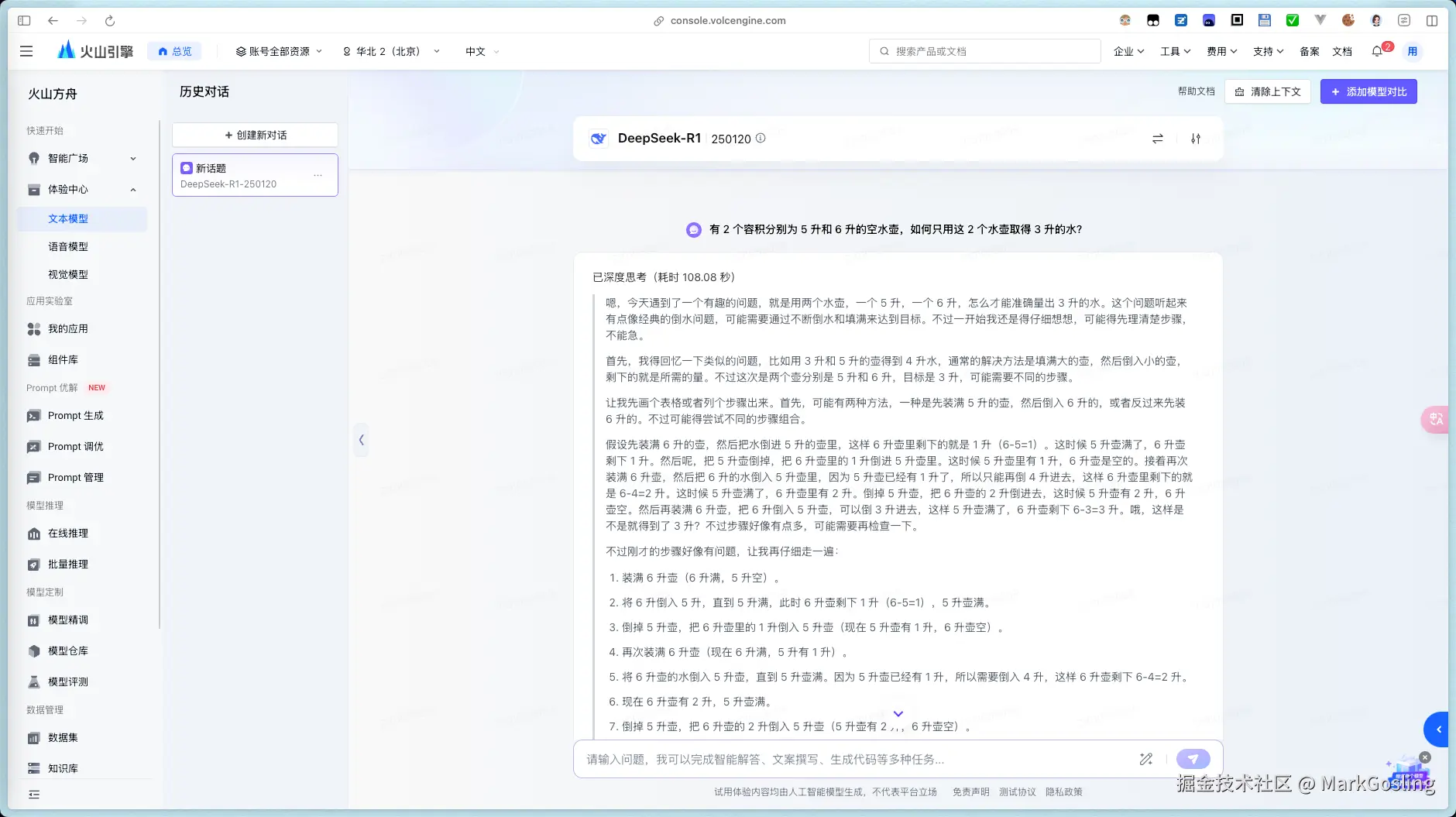Viewport: 1456px width, 817px height.
Task: Click the DeepSeek model logo icon
Action: tap(598, 139)
